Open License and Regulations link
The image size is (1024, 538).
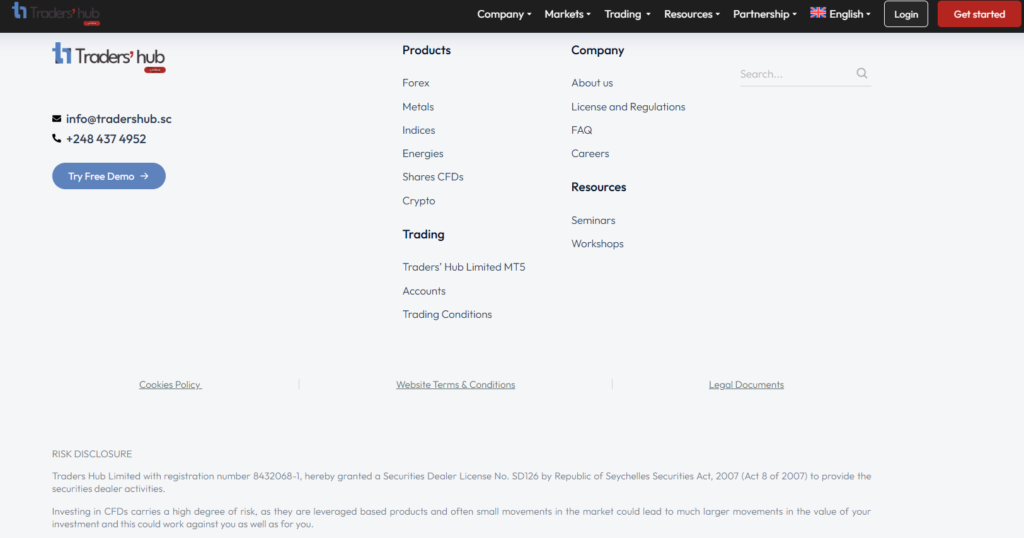click(x=628, y=106)
